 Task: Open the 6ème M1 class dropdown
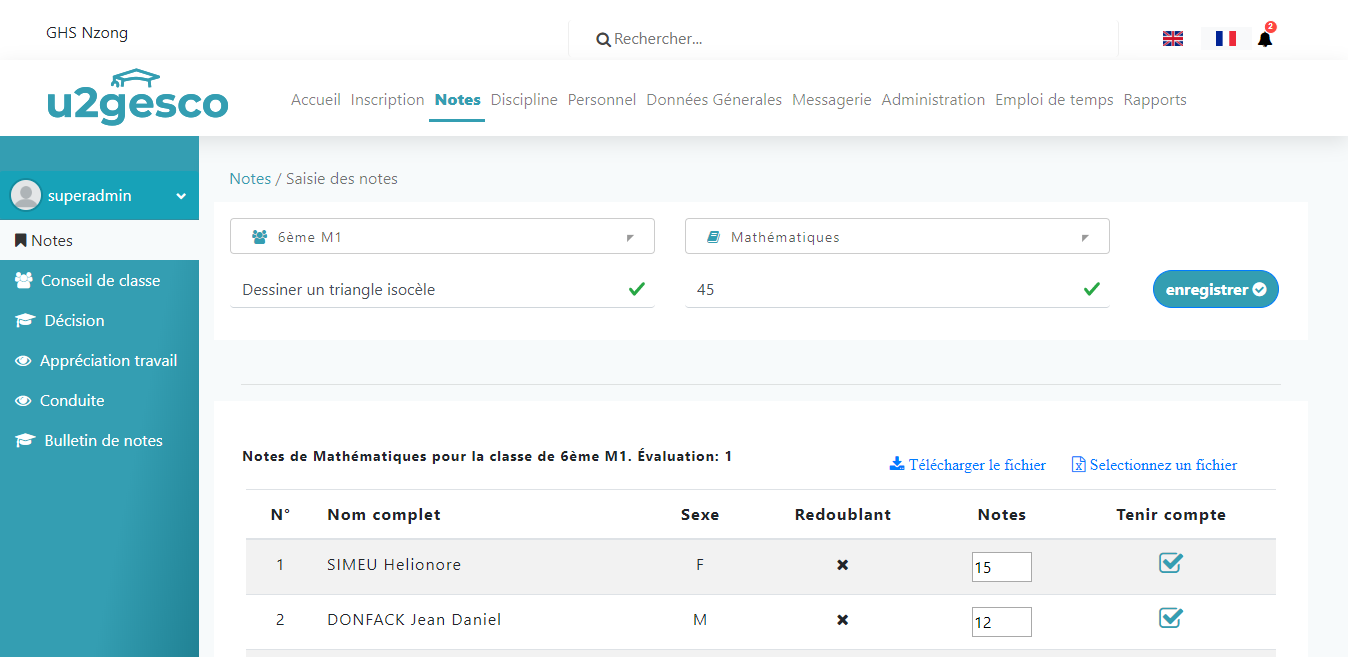(442, 237)
